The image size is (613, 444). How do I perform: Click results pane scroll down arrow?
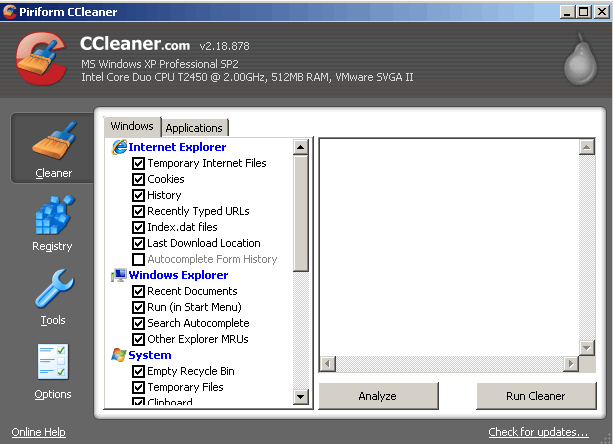pyautogui.click(x=586, y=348)
